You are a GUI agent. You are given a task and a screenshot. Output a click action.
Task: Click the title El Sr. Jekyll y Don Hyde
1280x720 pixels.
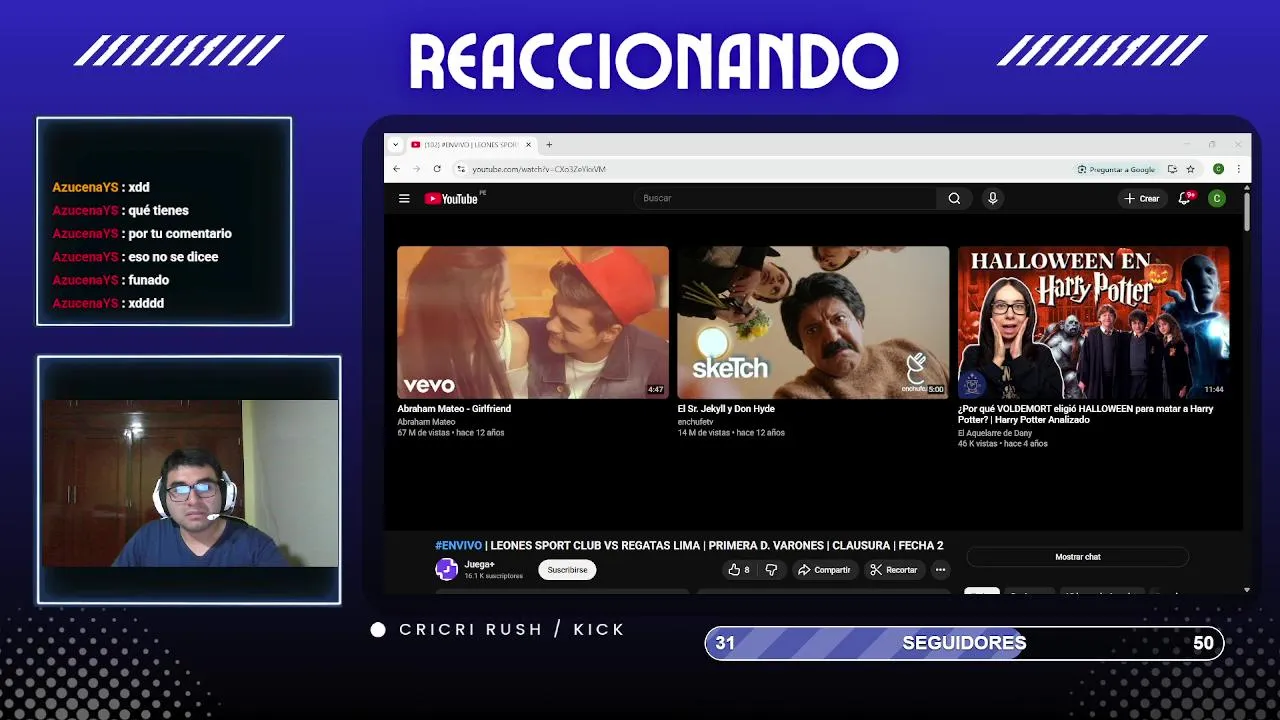point(726,409)
